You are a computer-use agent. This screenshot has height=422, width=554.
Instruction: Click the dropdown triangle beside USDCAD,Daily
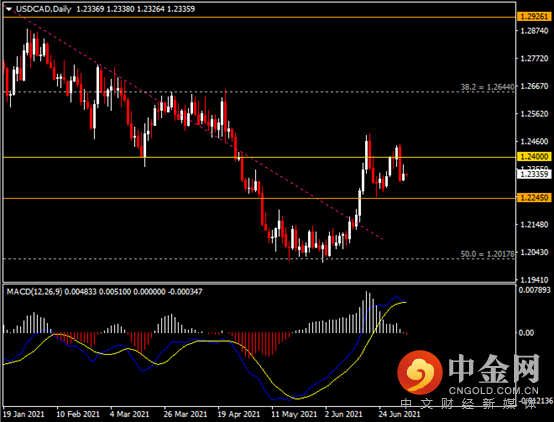(9, 9)
